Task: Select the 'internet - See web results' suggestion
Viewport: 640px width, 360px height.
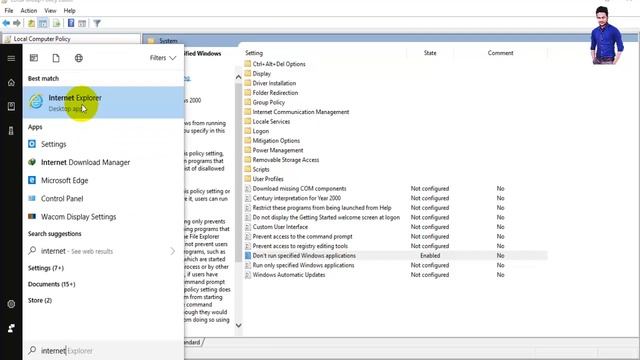Action: point(104,251)
